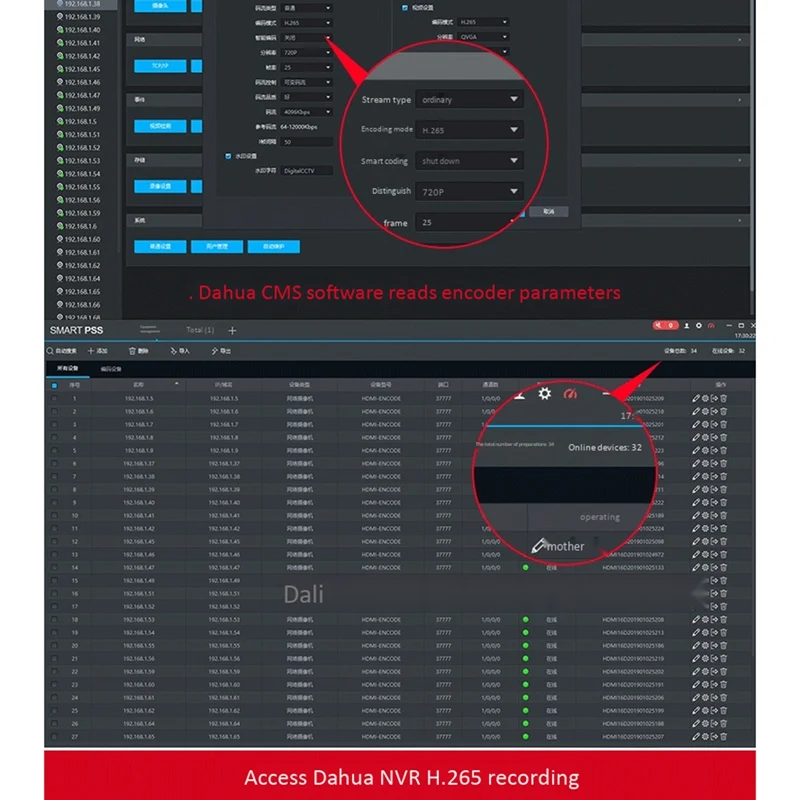
Task: Click the gear icon for device 192.168.1.60
Action: pyautogui.click(x=705, y=685)
